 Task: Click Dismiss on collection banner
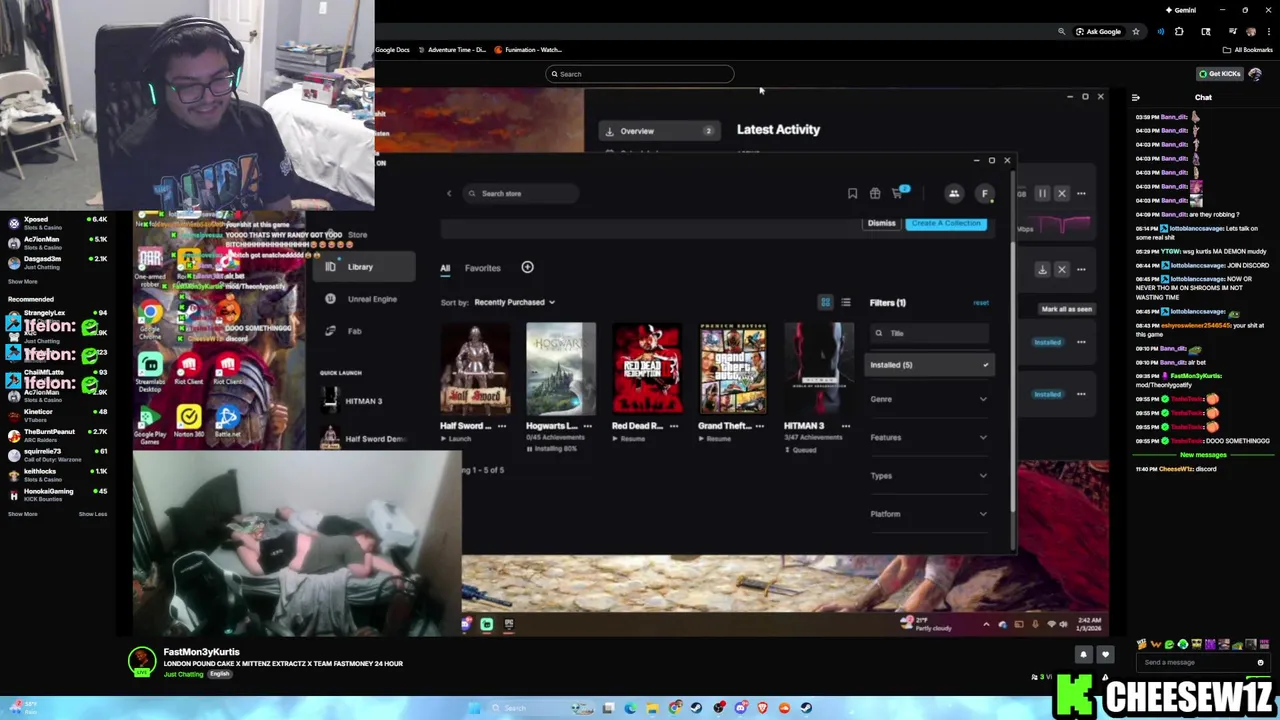pyautogui.click(x=881, y=223)
